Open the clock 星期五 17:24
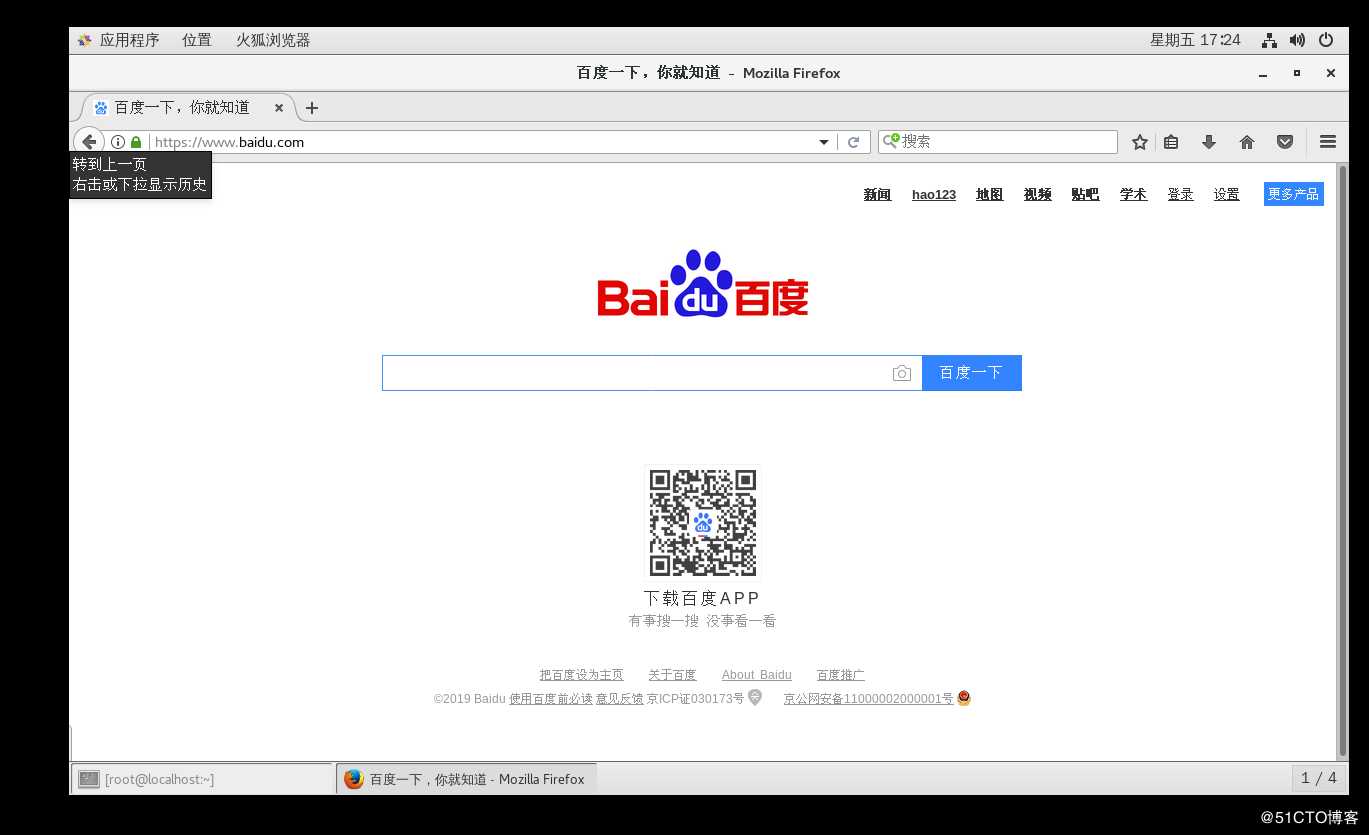 click(1195, 40)
